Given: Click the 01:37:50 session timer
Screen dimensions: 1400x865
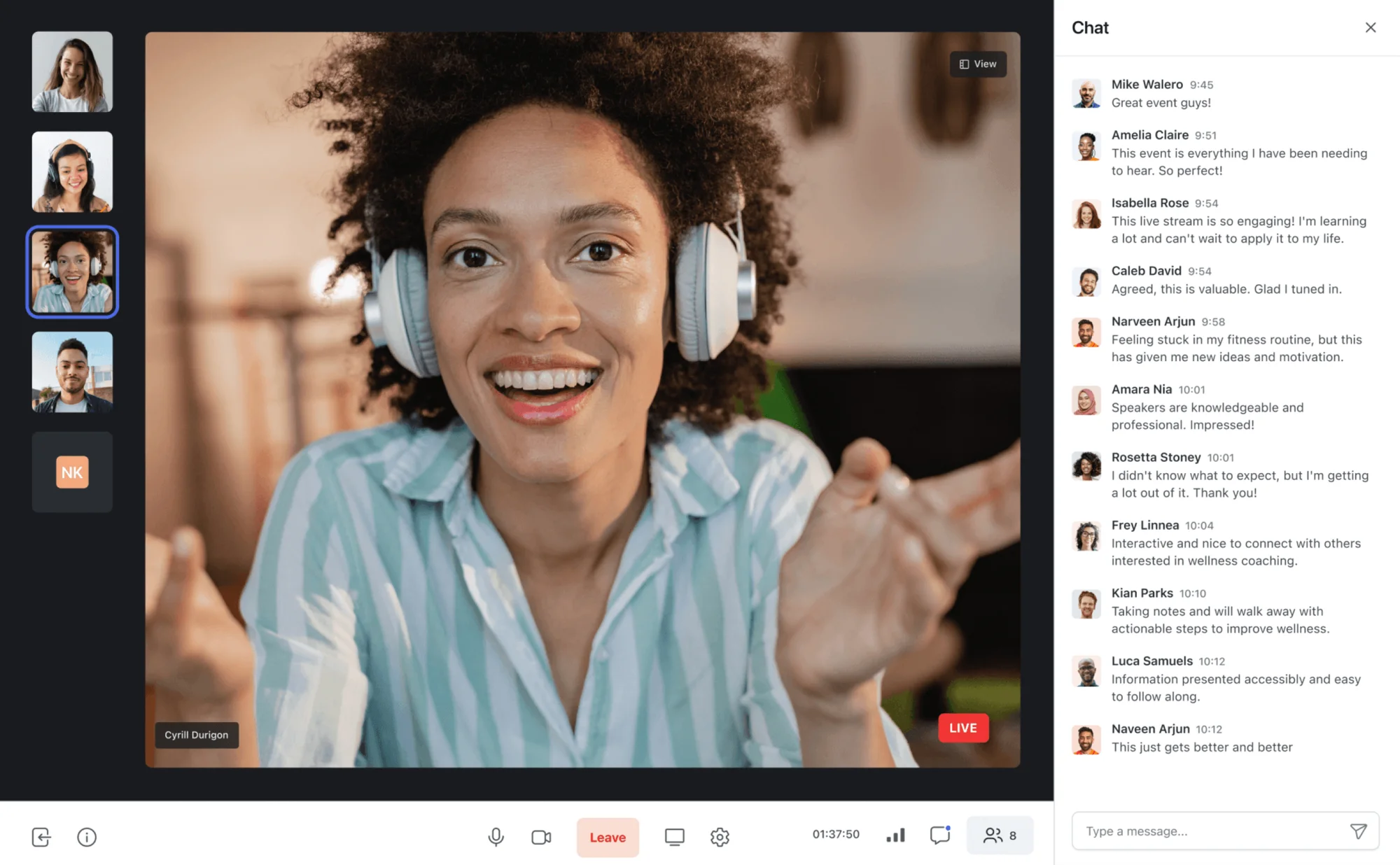Looking at the screenshot, I should coord(836,834).
